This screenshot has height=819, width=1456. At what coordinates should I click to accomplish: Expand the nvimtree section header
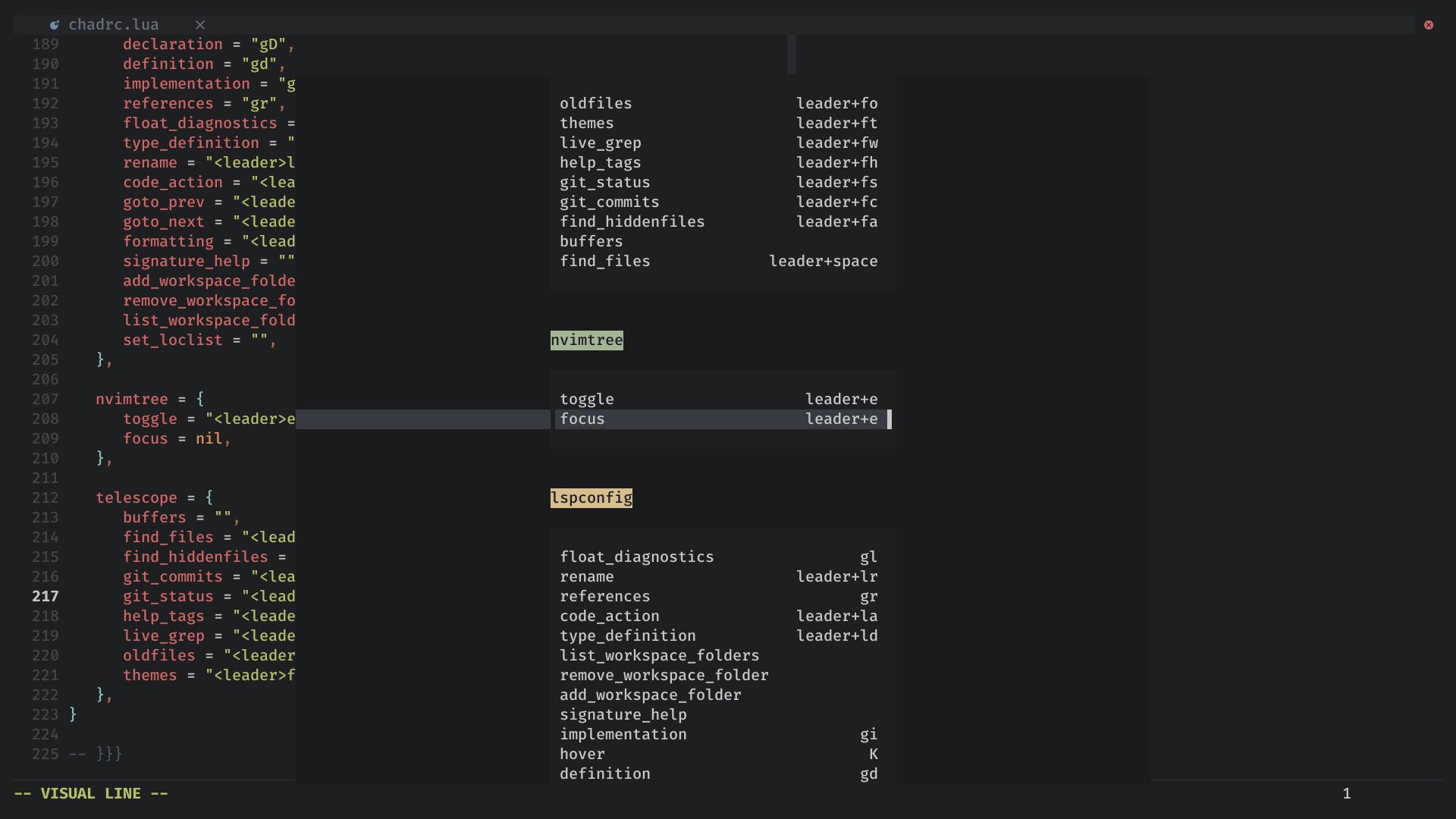(x=586, y=340)
